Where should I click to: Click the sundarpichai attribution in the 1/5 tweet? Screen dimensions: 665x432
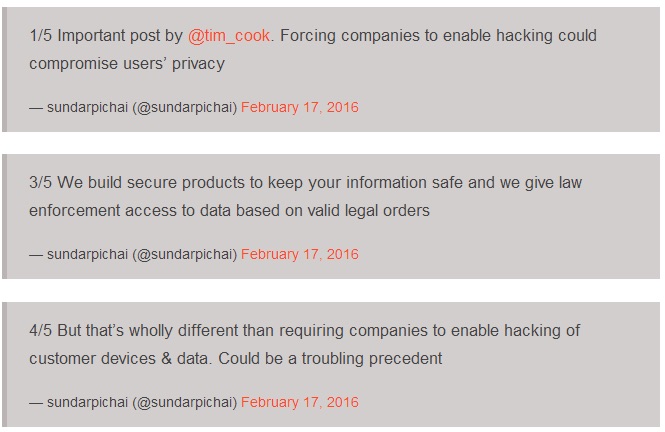coord(87,107)
